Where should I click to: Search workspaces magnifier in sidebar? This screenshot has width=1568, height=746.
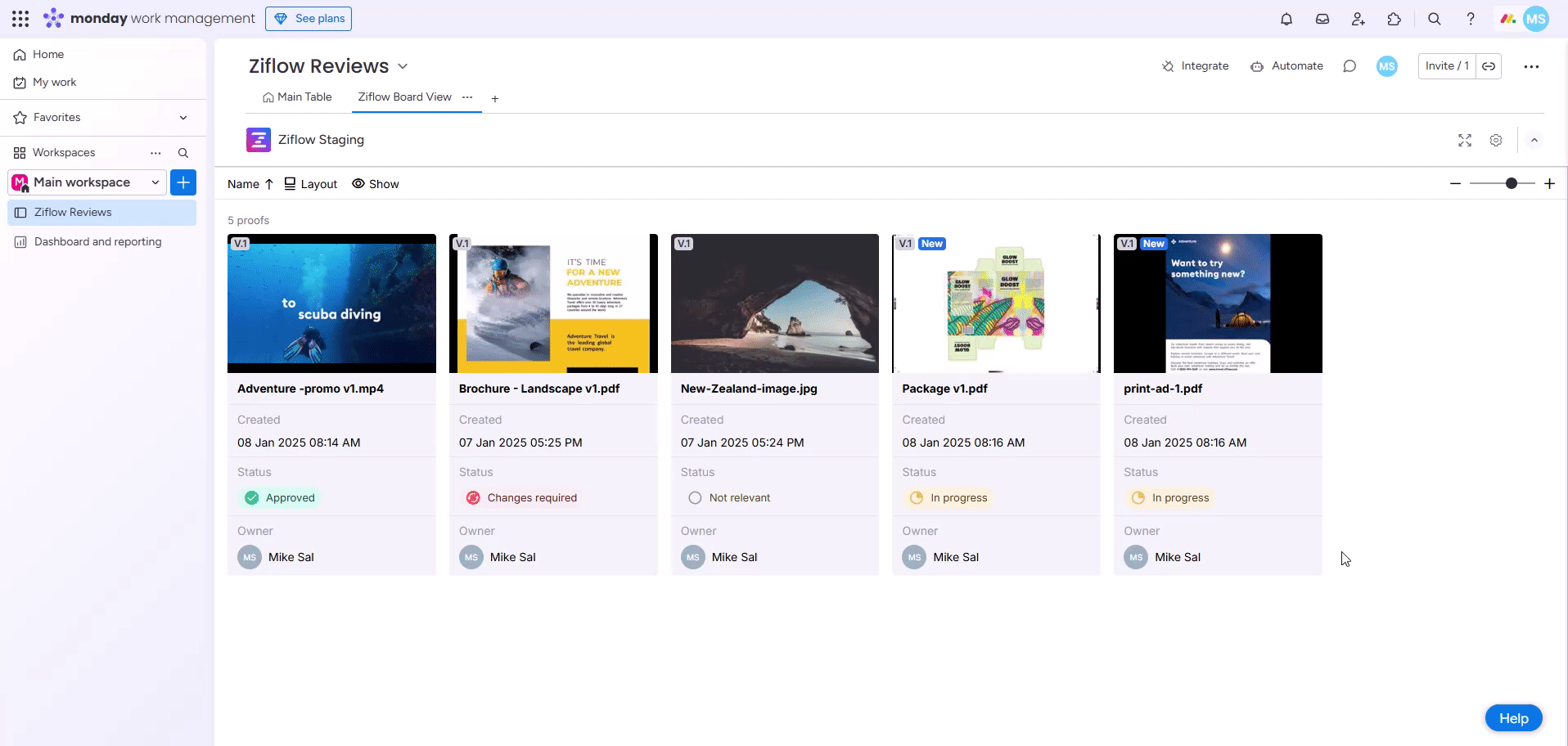pos(183,153)
